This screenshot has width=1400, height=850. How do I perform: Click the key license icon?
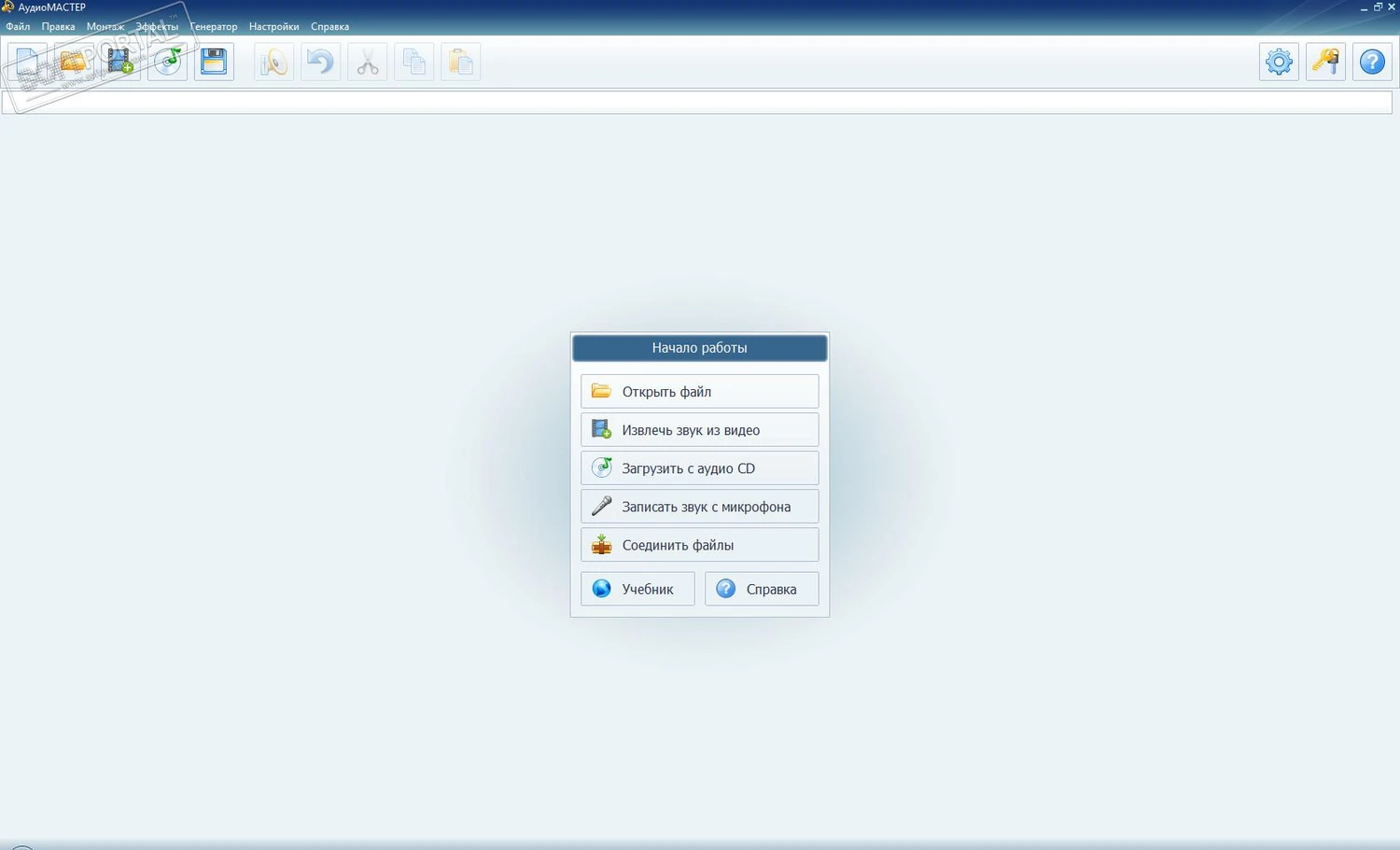pos(1325,63)
